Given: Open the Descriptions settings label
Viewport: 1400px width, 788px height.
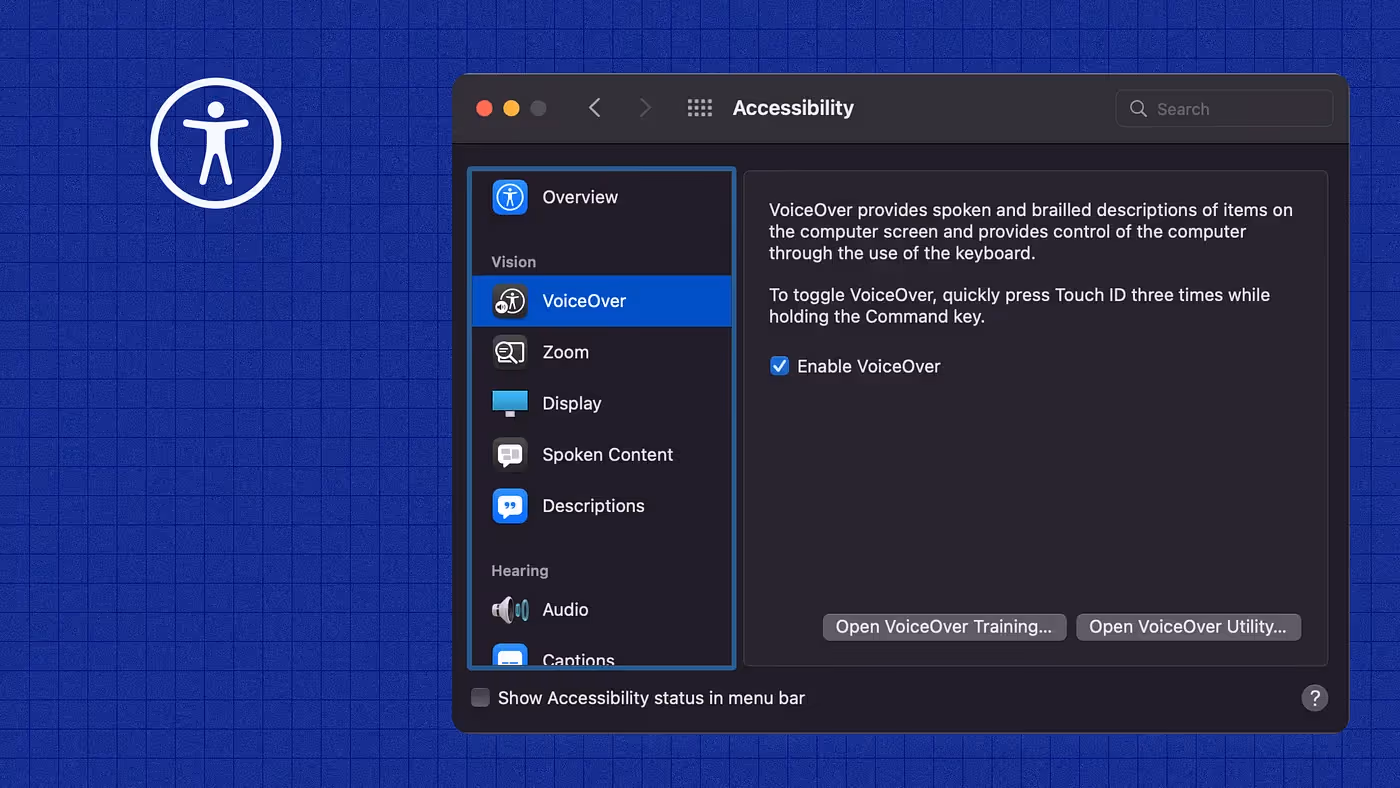Looking at the screenshot, I should pos(593,506).
